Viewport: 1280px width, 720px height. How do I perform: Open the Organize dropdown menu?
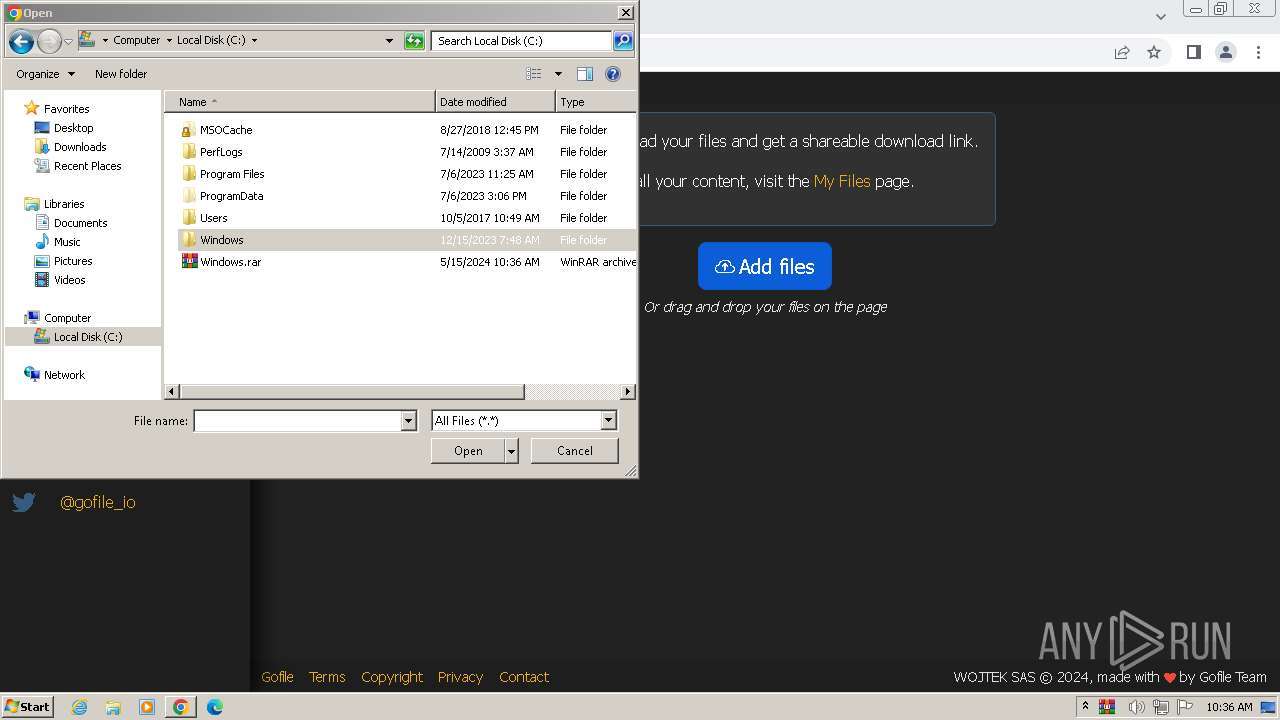tap(45, 74)
